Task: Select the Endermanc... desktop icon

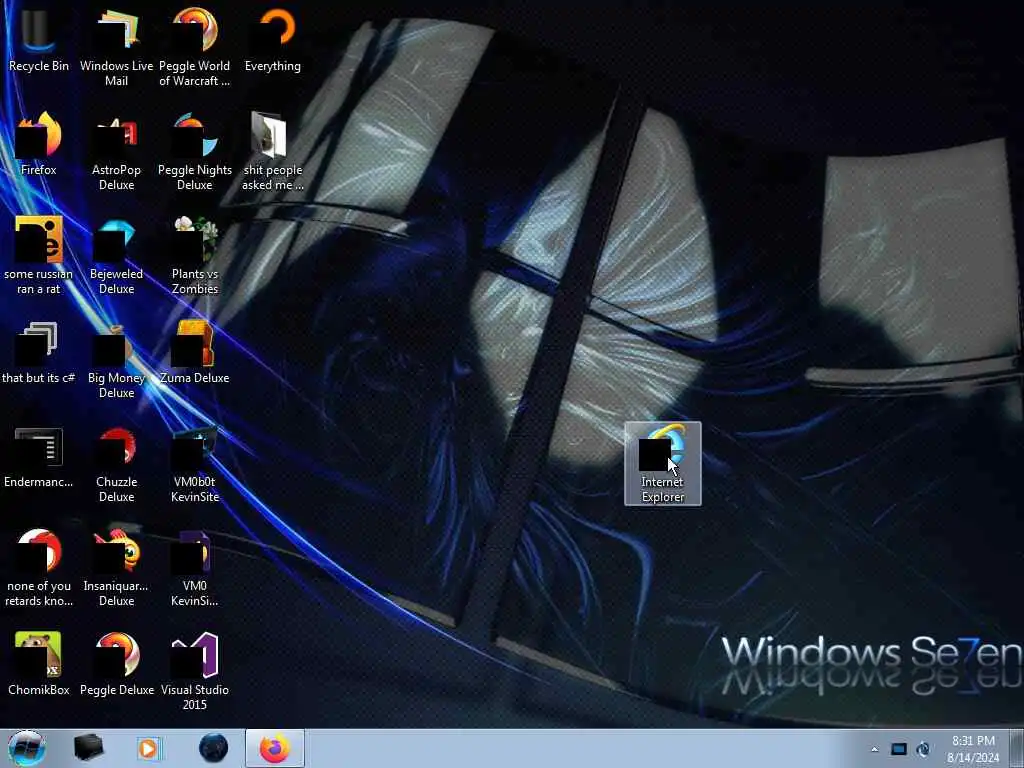Action: (39, 457)
